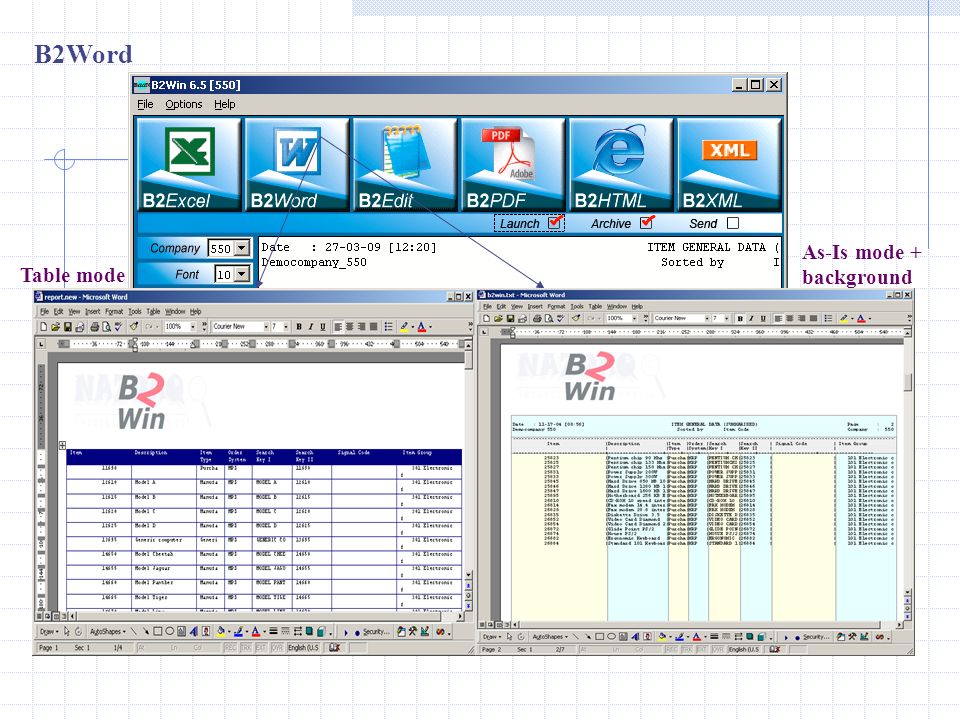Toggle the Launch checkbox
Screen dimensions: 960x720
pos(555,223)
